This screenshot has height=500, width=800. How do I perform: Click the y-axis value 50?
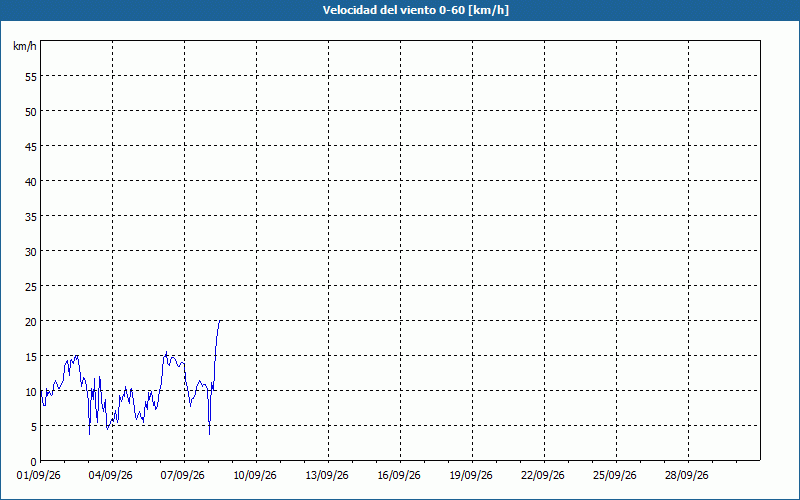pos(31,112)
